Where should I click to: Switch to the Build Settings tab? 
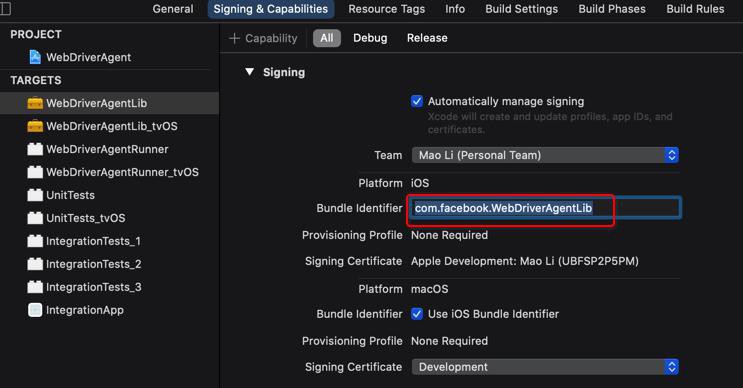click(x=521, y=9)
